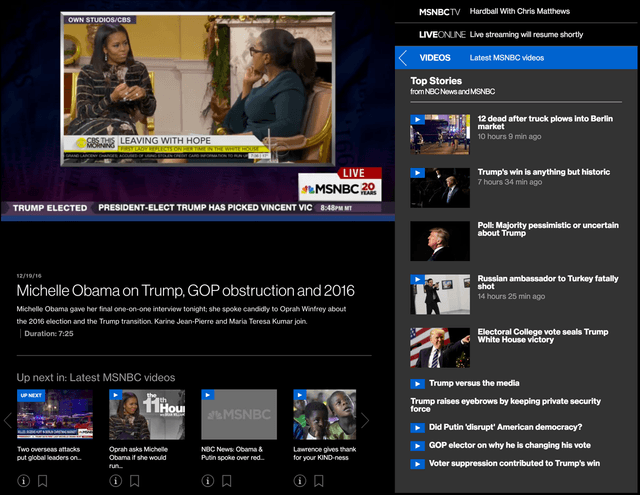Click play badge on Russian ambassador thumbnail
The width and height of the screenshot is (640, 495).
pos(417,279)
